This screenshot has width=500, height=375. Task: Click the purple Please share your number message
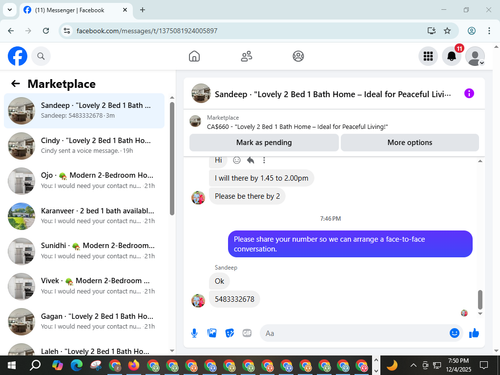(x=350, y=244)
